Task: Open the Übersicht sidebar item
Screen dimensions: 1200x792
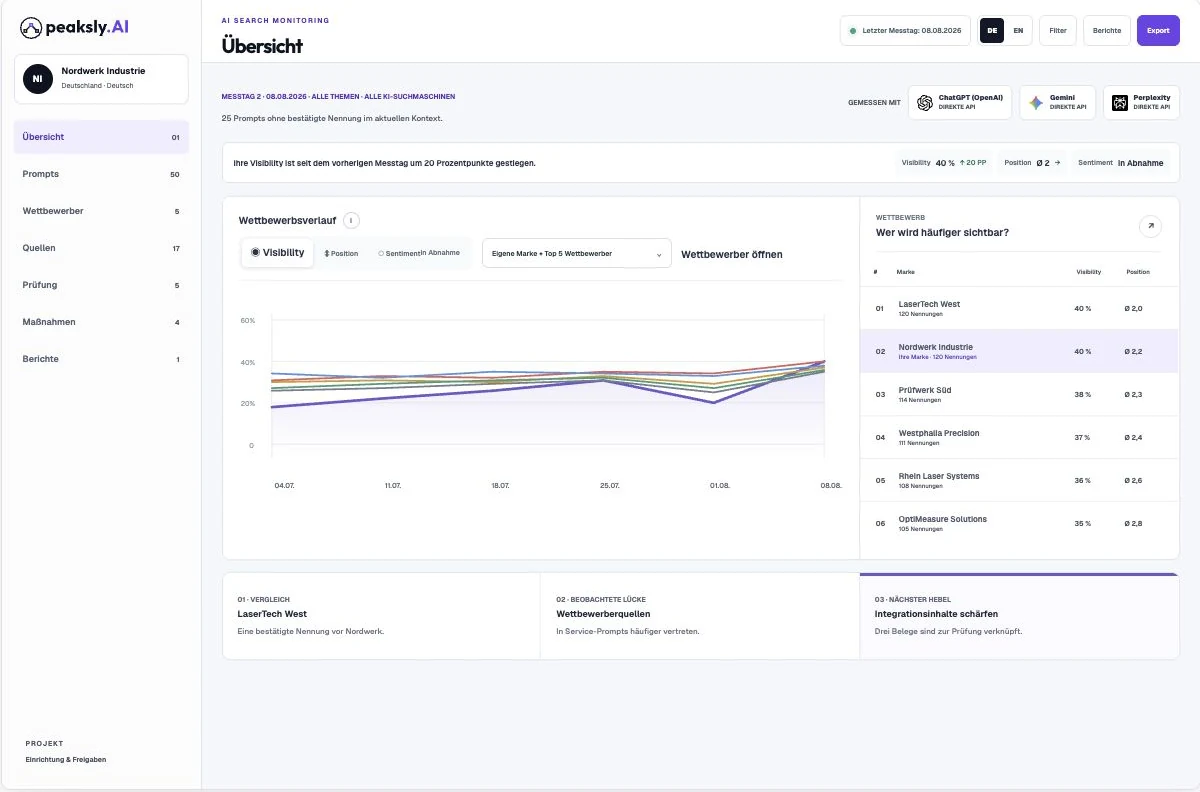Action: (x=101, y=137)
